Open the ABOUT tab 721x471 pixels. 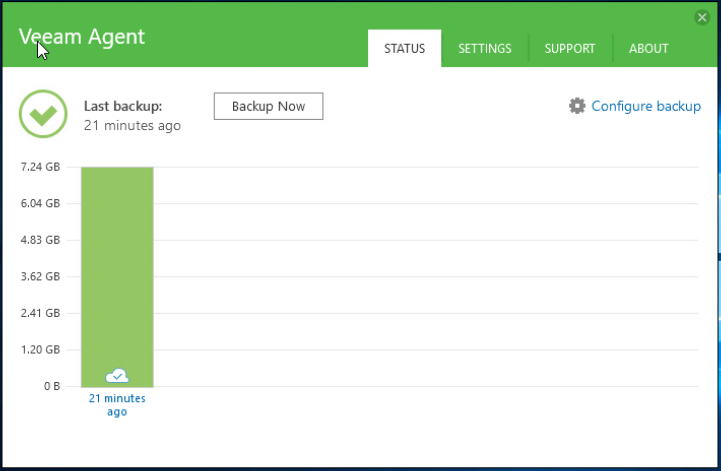click(648, 48)
